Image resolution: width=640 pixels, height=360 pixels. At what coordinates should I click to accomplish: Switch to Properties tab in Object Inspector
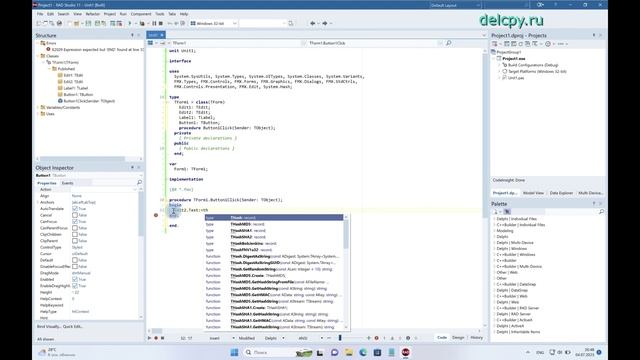click(47, 183)
